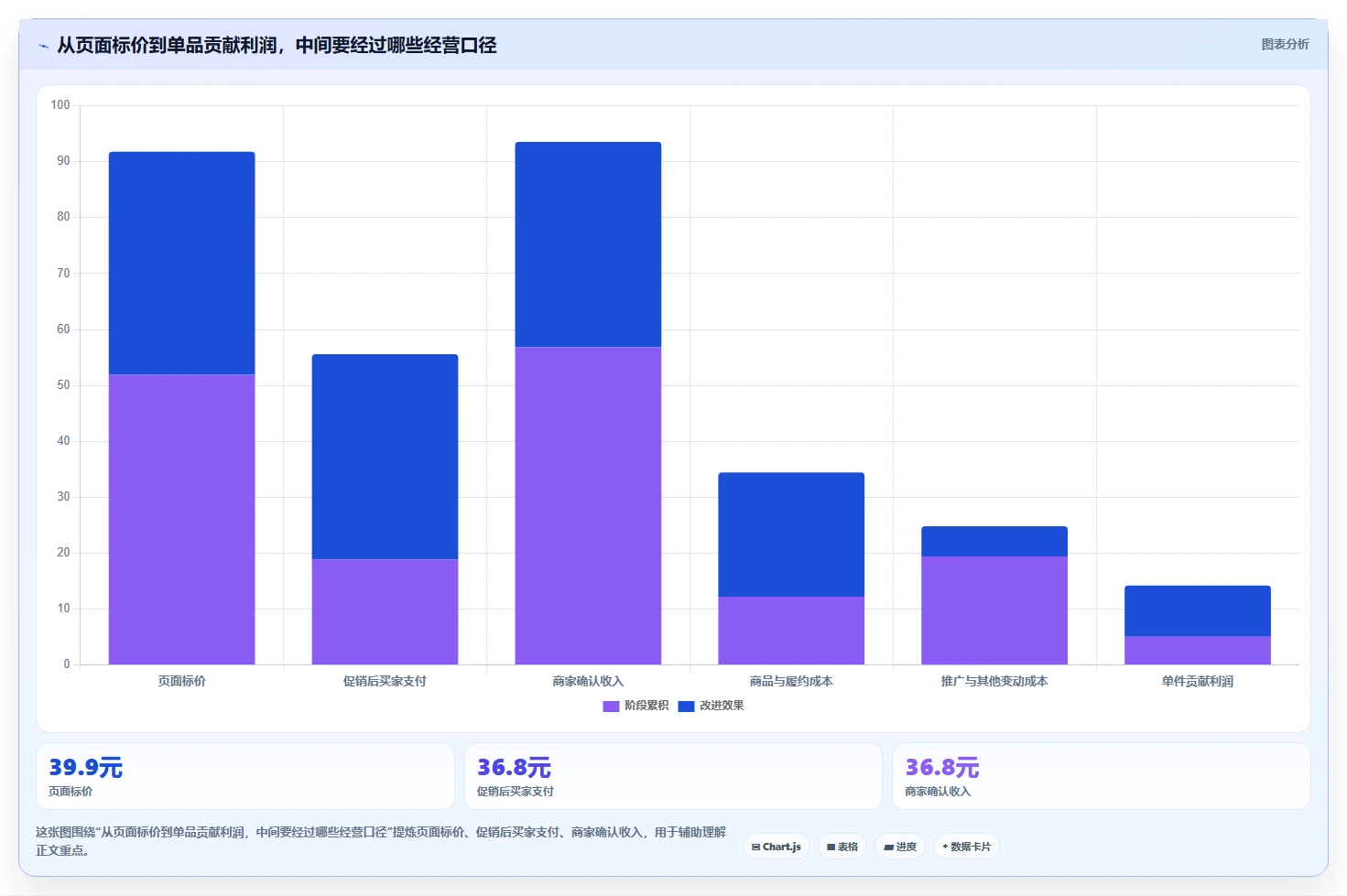The image size is (1347, 896).
Task: Click the 页面标价 caption under 39.9元
Action: pyautogui.click(x=71, y=792)
